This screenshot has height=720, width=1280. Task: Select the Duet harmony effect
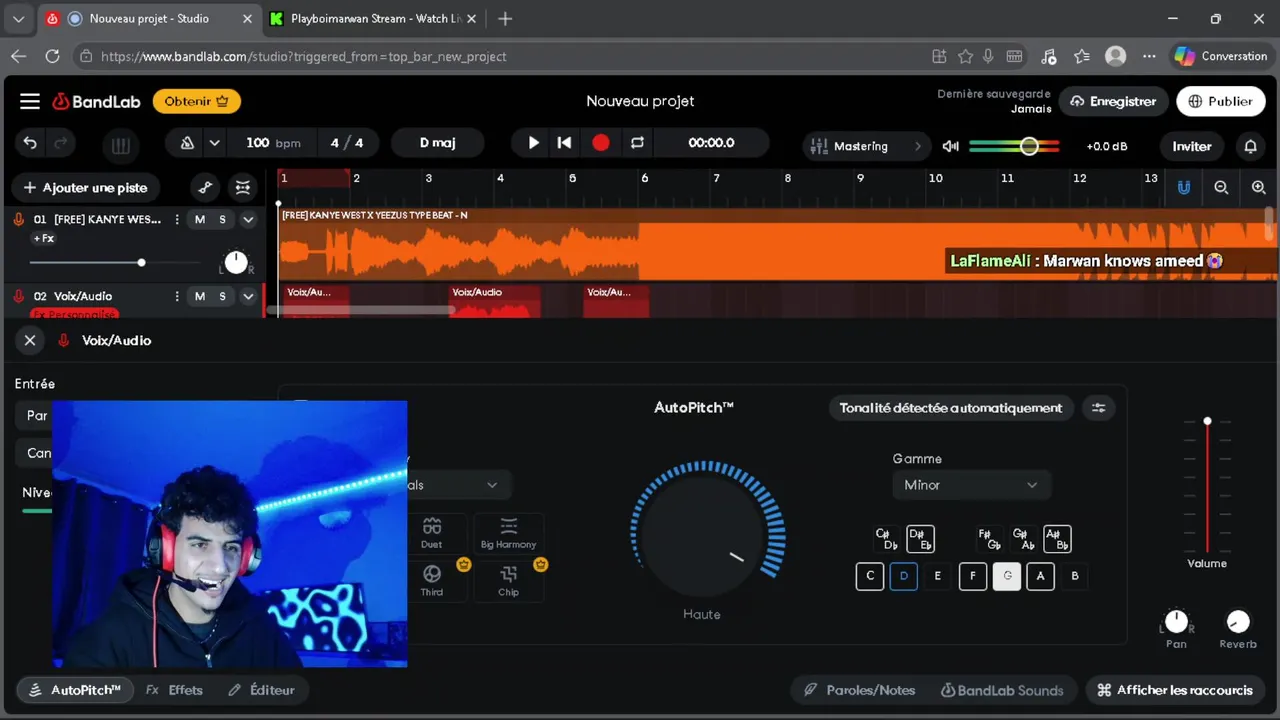431,534
